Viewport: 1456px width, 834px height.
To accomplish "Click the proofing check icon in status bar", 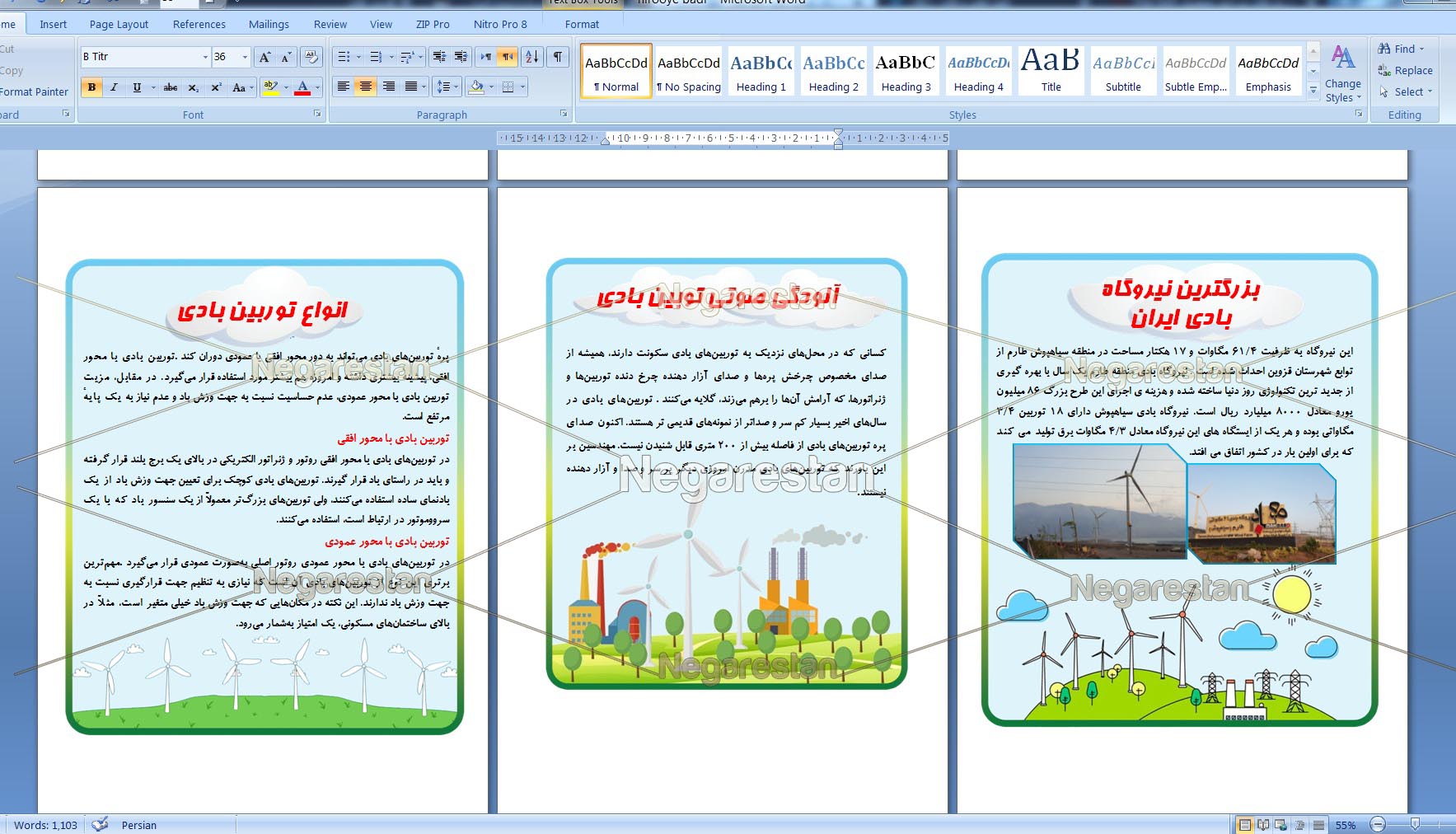I will 100,824.
